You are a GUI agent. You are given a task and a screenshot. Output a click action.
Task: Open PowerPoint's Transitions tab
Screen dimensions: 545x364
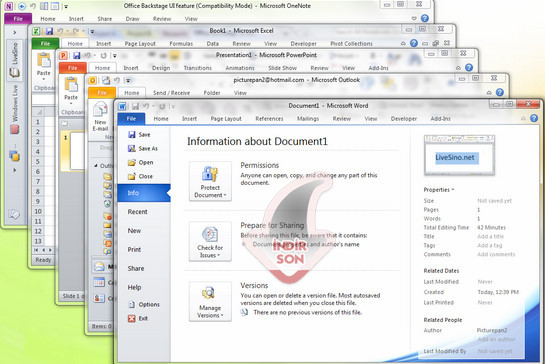tap(197, 68)
